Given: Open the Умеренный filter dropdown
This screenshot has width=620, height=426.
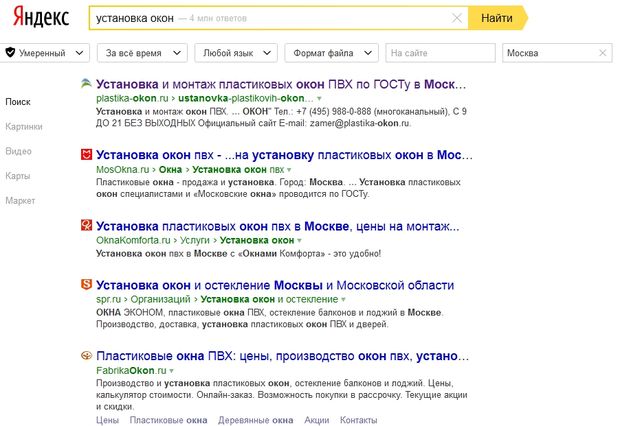Looking at the screenshot, I should pyautogui.click(x=45, y=53).
